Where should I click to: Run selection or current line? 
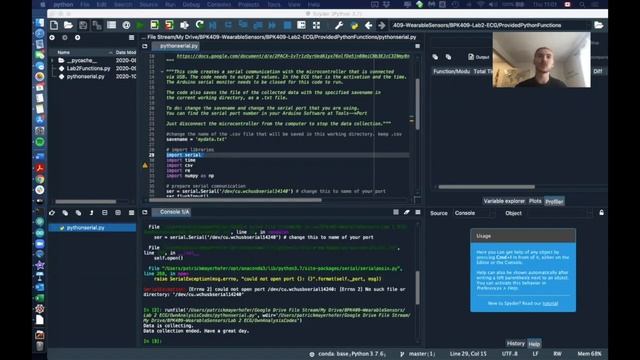184,25
